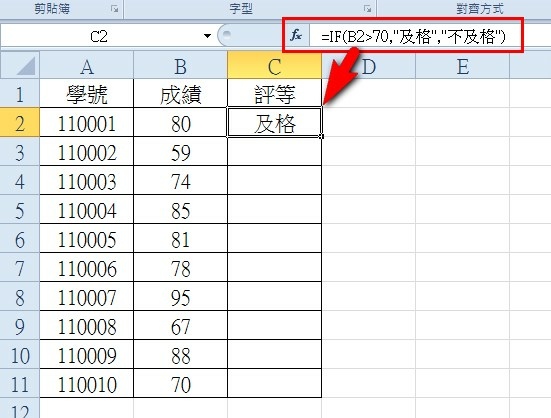Click cell with student number 110004
The image size is (551, 418).
pos(86,209)
